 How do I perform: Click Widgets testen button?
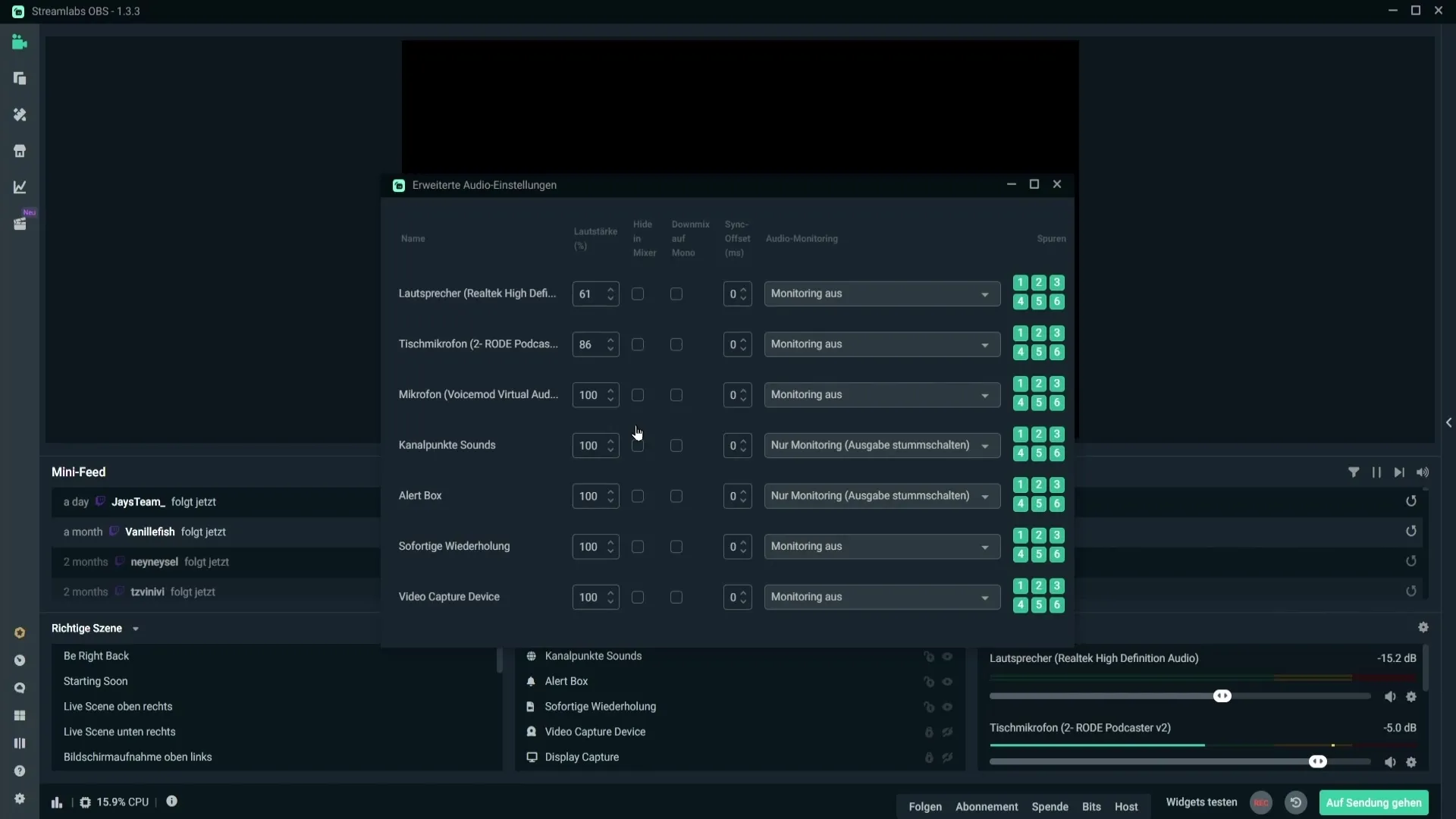pyautogui.click(x=1201, y=801)
